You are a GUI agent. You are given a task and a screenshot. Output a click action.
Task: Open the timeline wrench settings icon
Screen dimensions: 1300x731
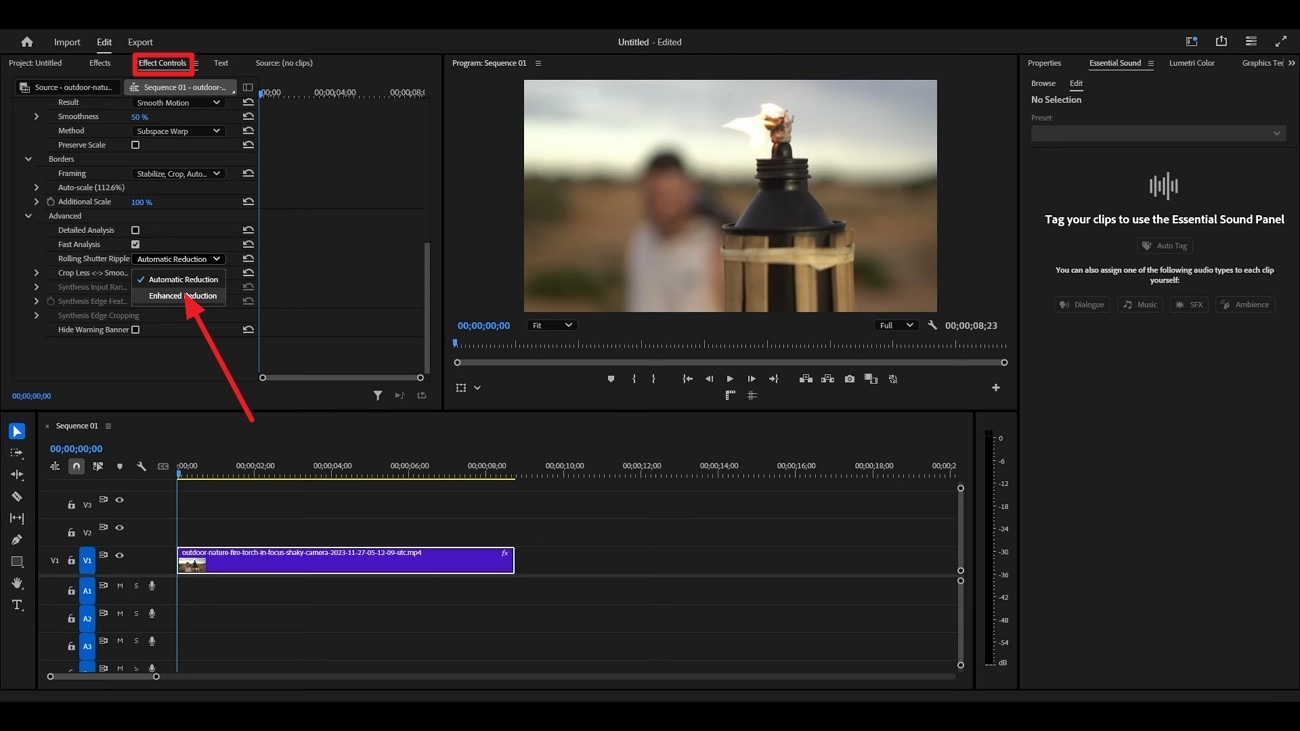pyautogui.click(x=142, y=465)
